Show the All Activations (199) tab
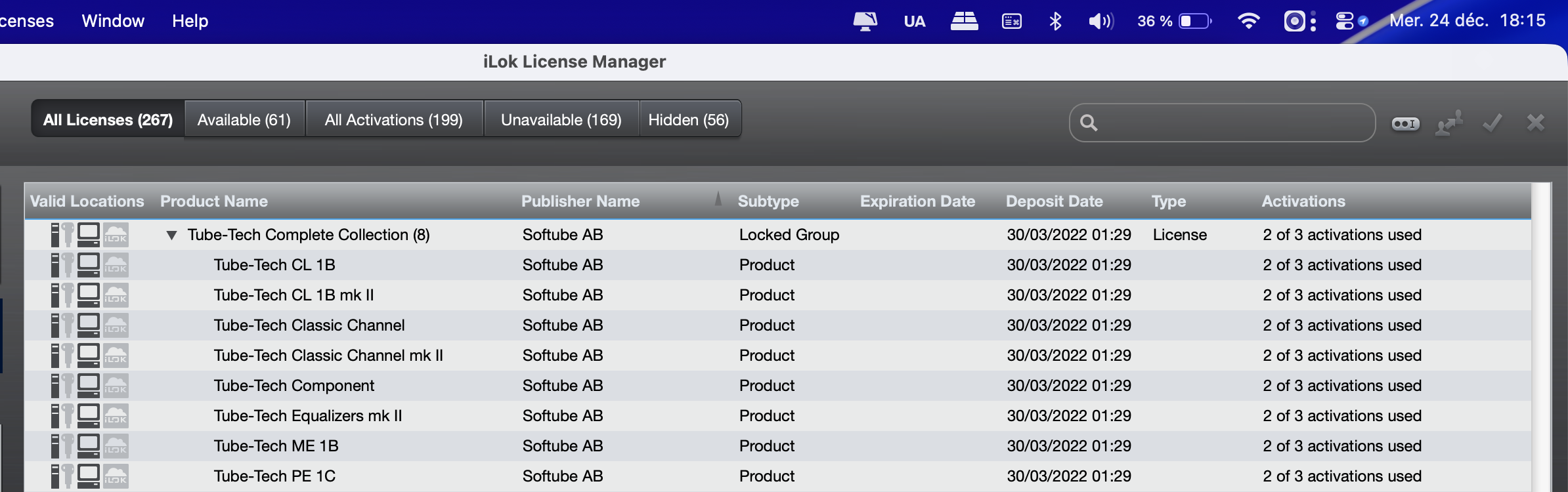1568x492 pixels. point(394,120)
